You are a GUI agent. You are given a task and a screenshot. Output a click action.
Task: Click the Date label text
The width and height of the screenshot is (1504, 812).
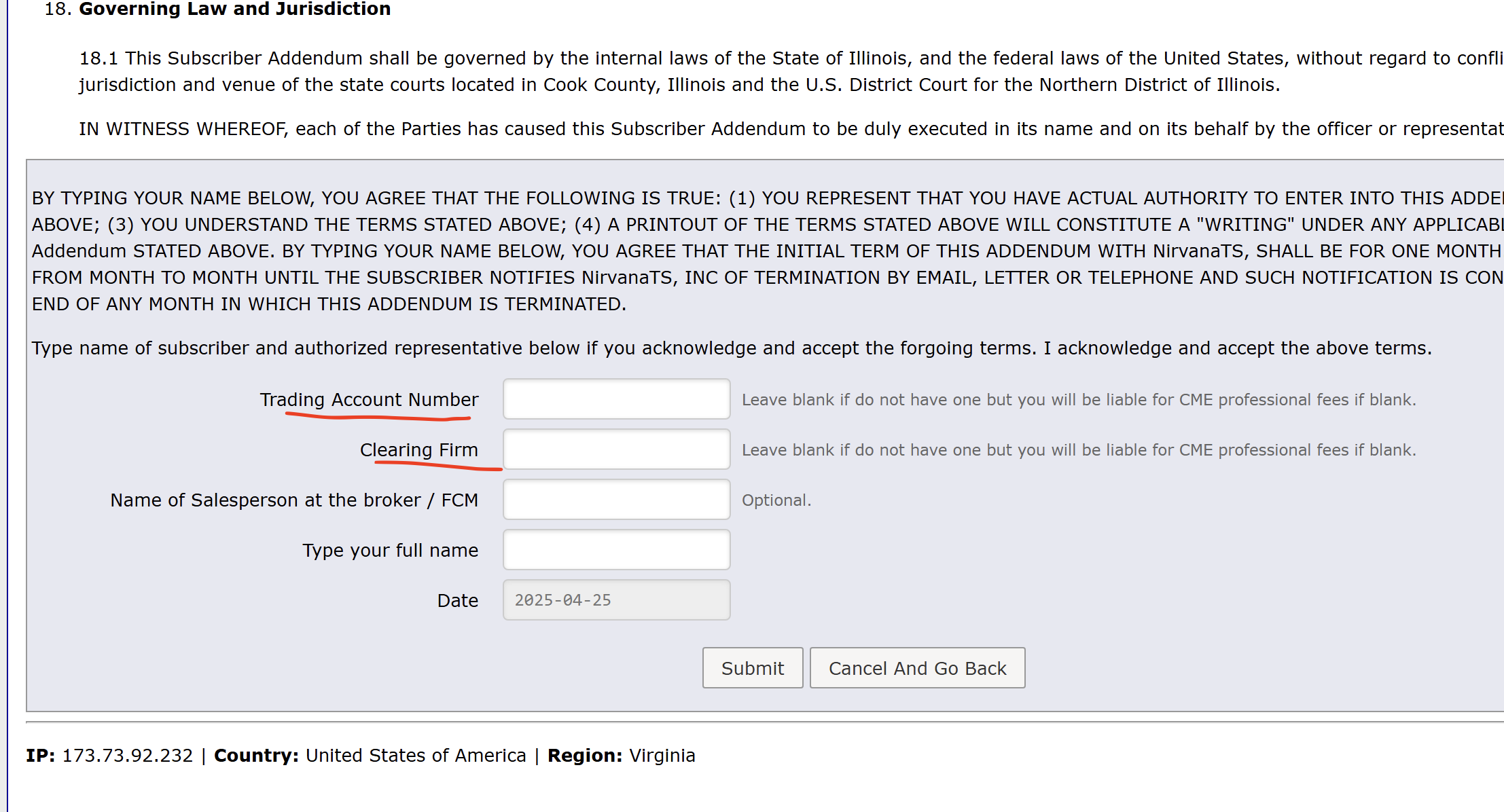457,600
